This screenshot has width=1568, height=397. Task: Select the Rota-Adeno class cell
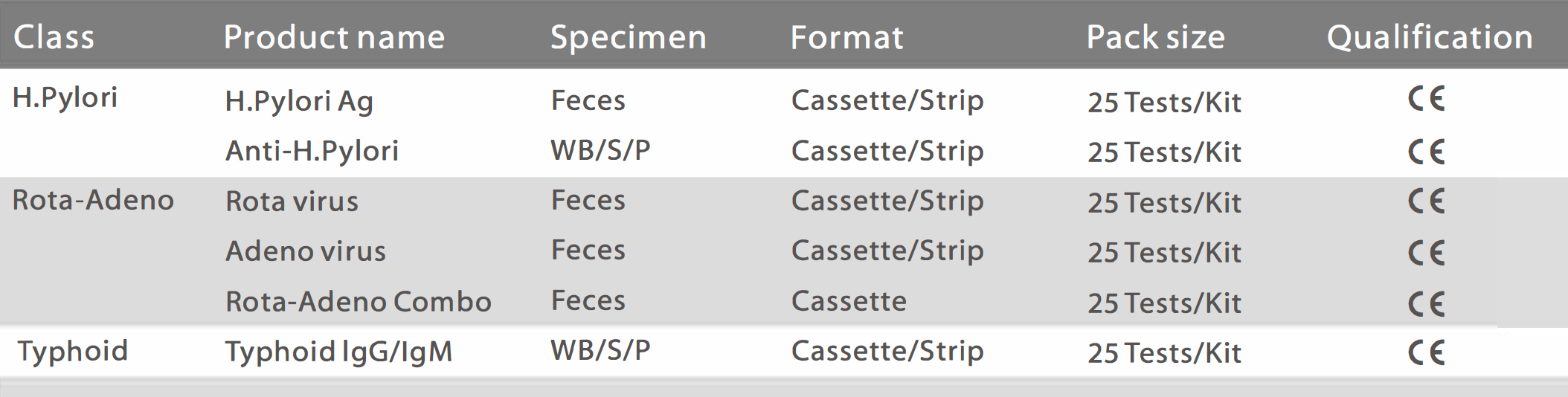click(93, 200)
